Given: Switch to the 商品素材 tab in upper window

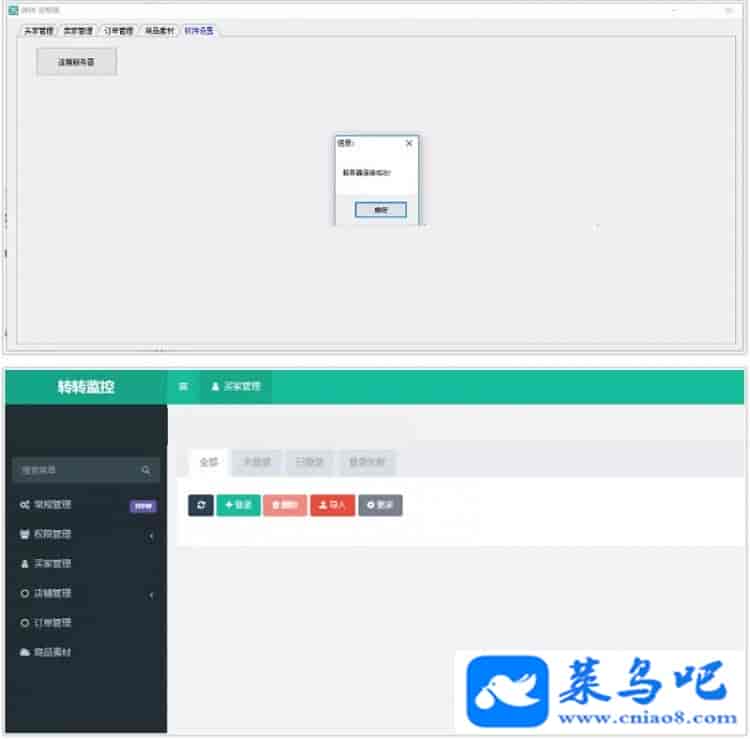Looking at the screenshot, I should [160, 31].
